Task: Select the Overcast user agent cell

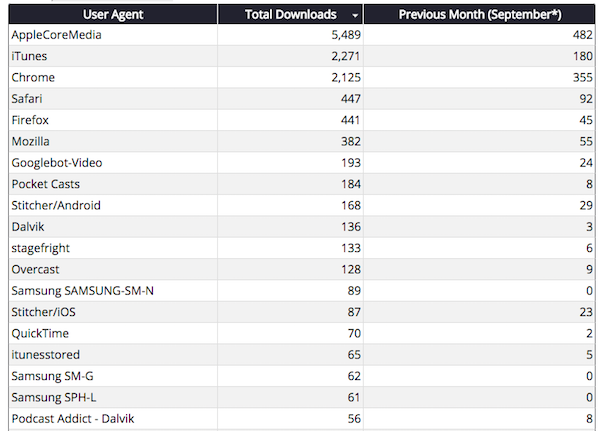Action: pos(36,269)
